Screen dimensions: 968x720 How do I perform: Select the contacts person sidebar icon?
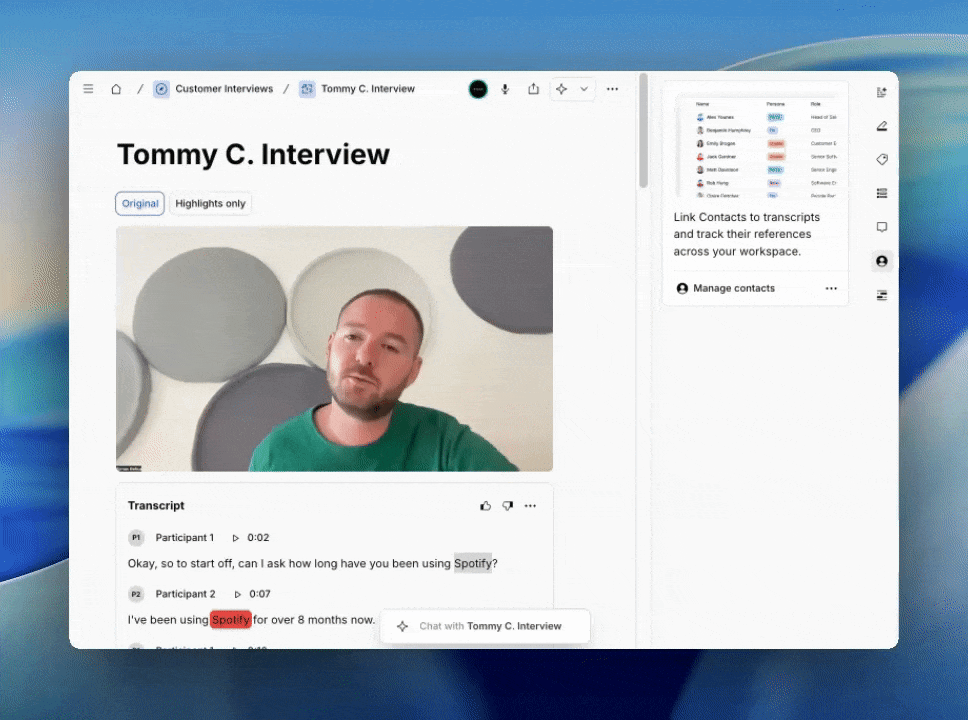pos(882,261)
